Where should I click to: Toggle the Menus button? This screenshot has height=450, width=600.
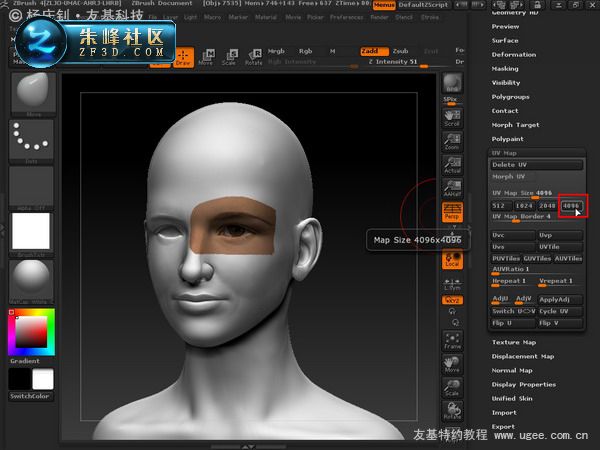pos(384,5)
